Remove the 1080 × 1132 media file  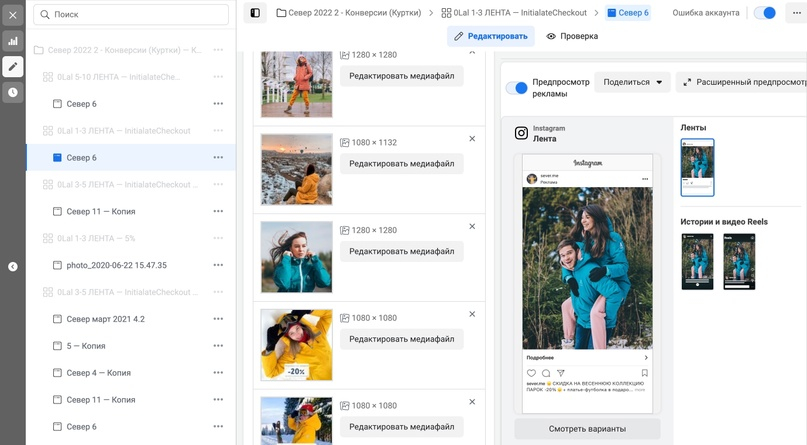(x=472, y=139)
